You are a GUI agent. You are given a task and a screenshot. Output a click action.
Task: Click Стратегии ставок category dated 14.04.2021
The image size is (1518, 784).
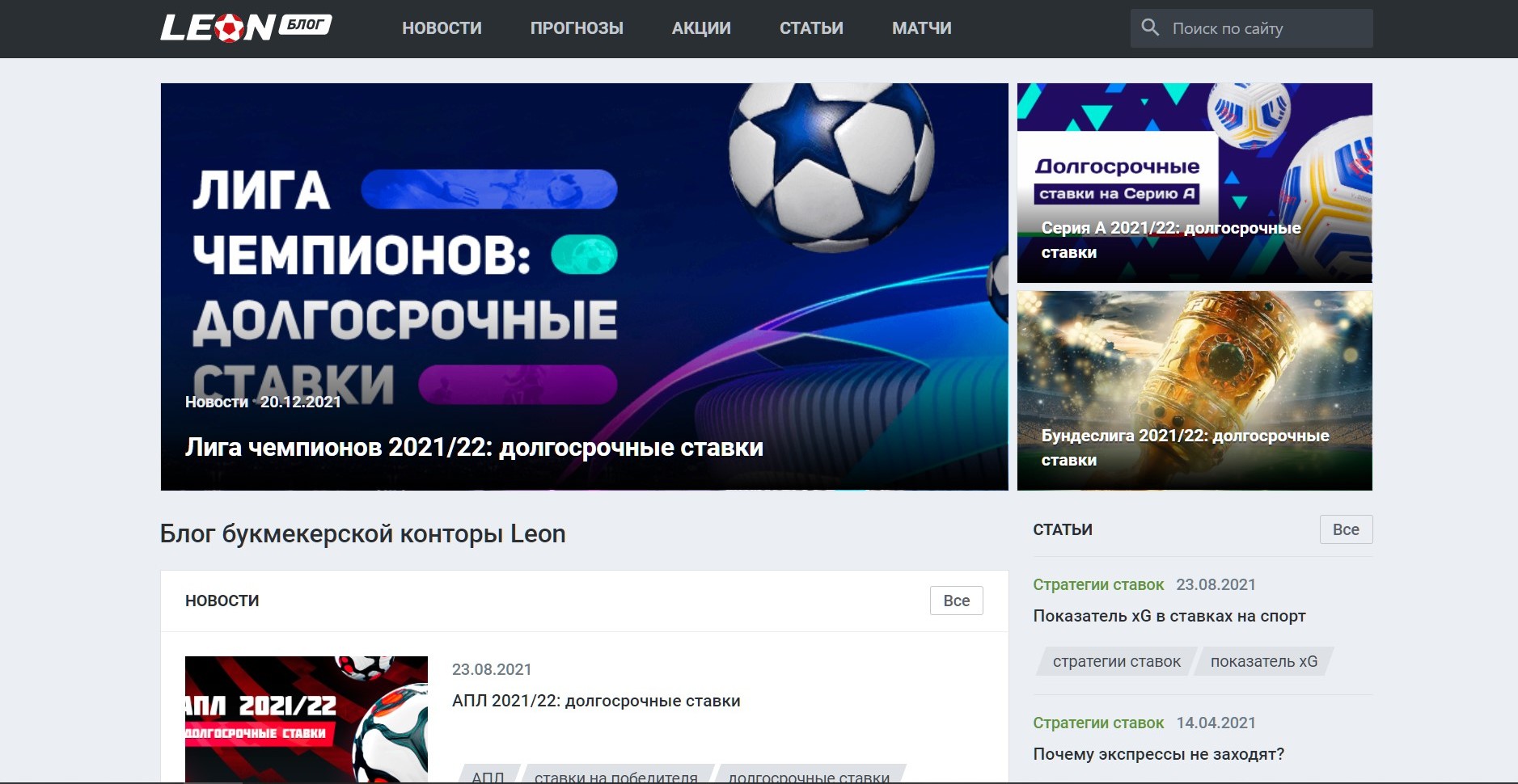tap(1098, 723)
